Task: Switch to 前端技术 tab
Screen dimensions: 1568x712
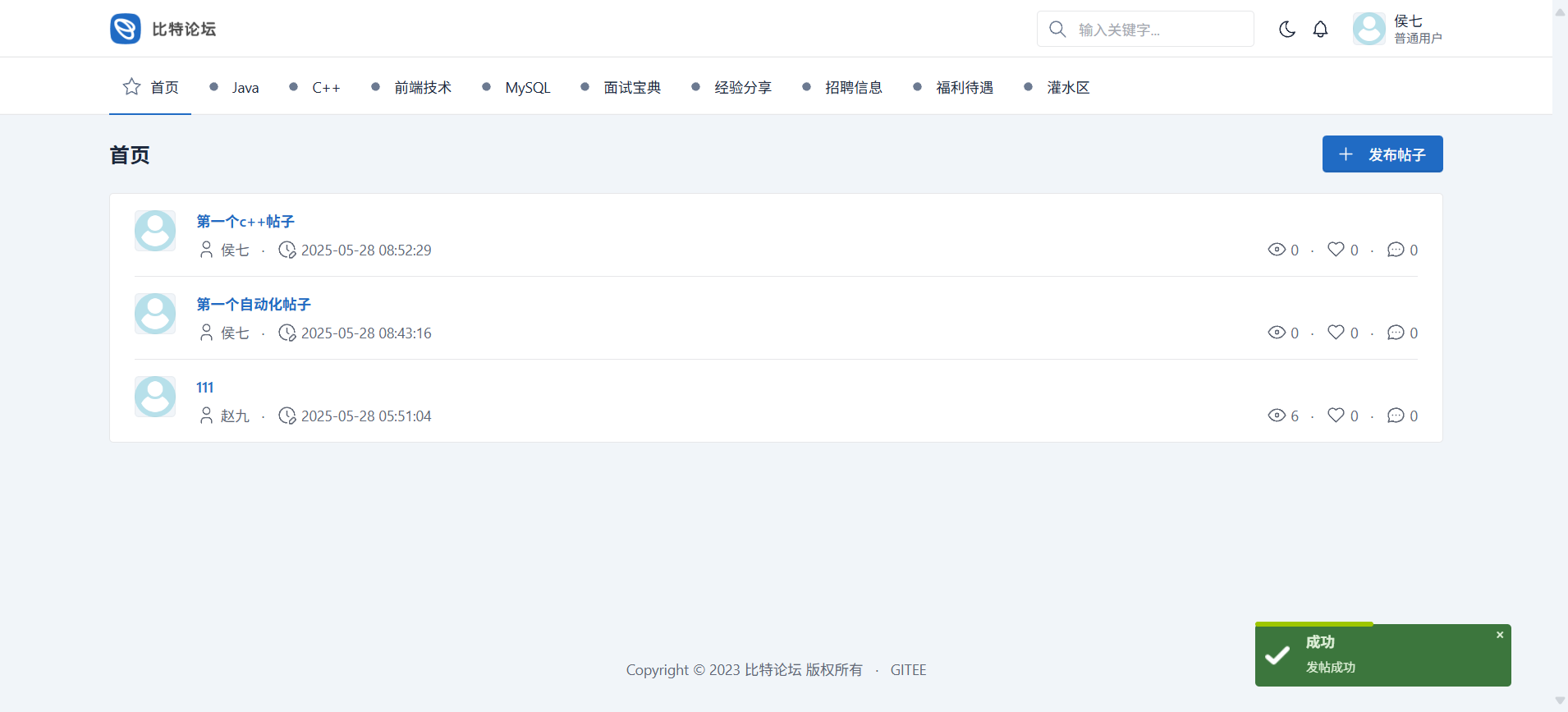Action: (x=411, y=87)
